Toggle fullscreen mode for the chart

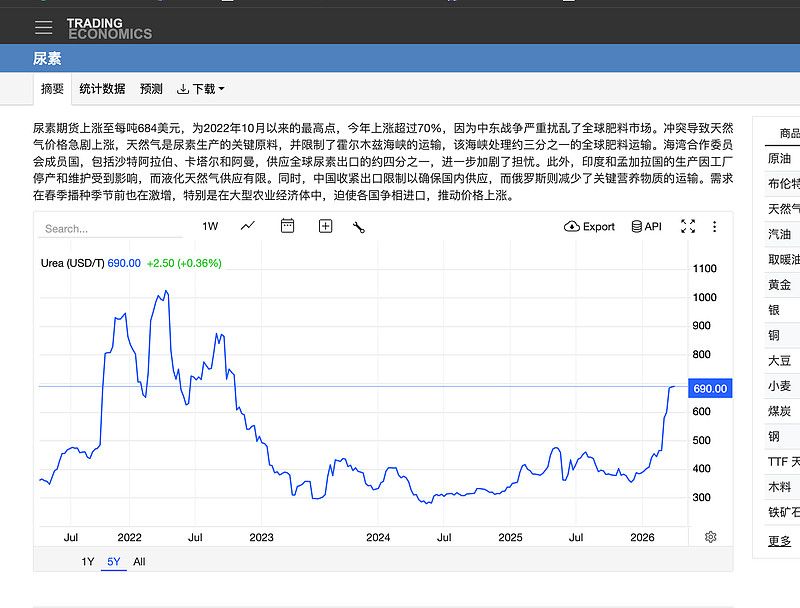[x=688, y=226]
